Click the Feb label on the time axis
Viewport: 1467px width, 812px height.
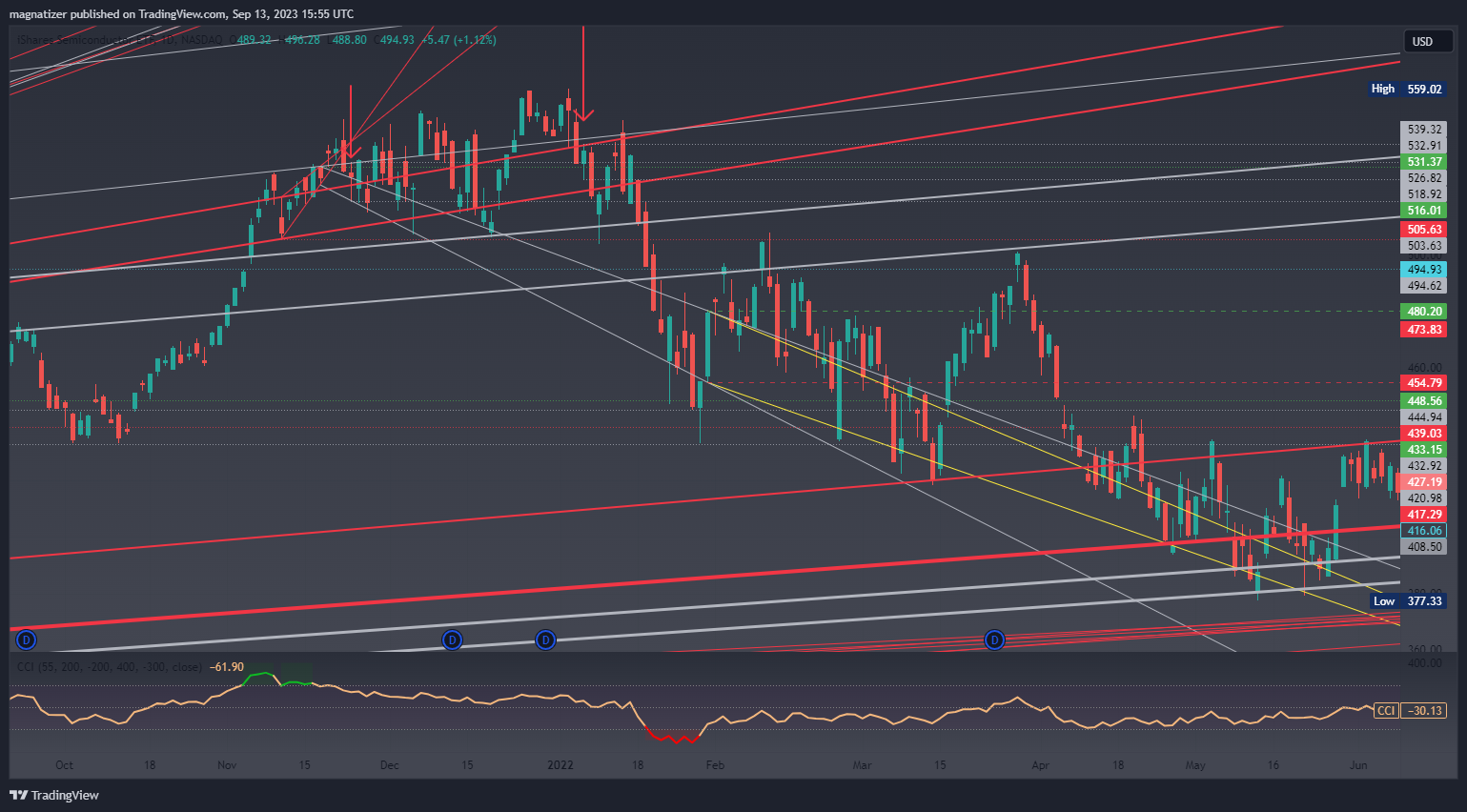(x=715, y=765)
